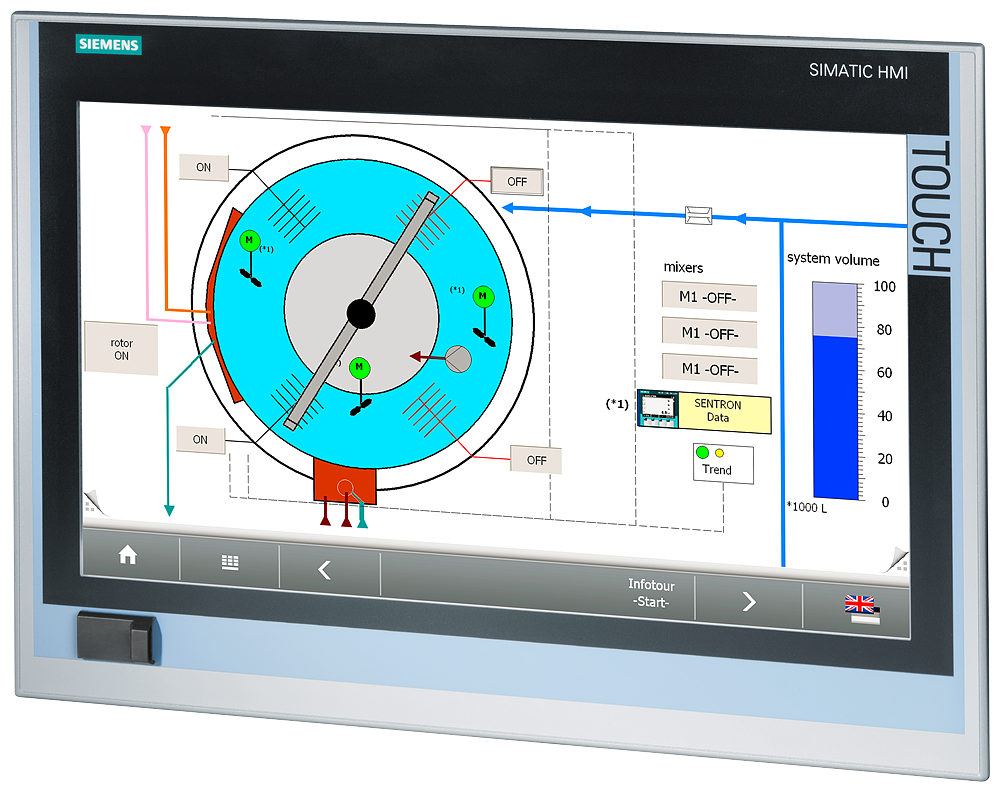Open the SENTRON device thumbnail icon

660,410
